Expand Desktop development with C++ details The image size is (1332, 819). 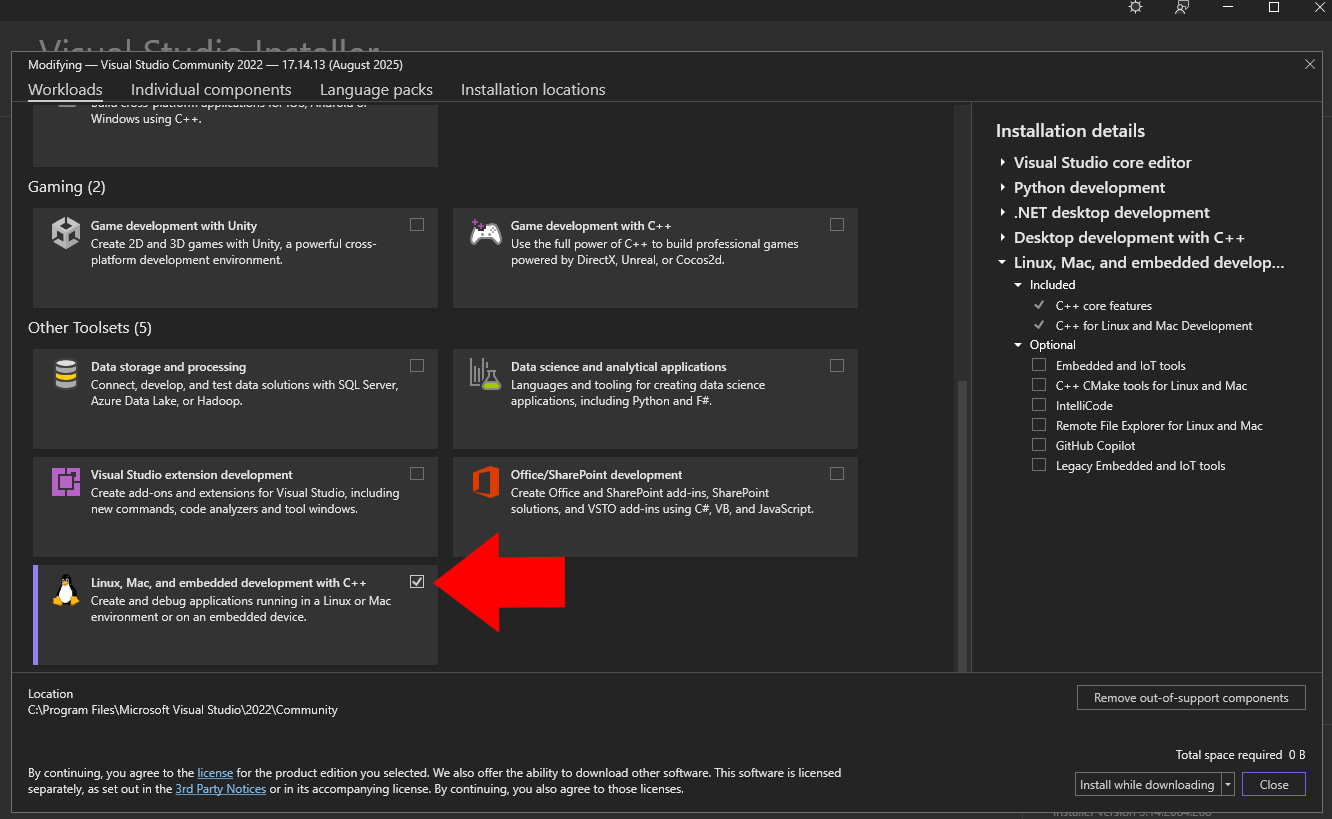[1002, 237]
